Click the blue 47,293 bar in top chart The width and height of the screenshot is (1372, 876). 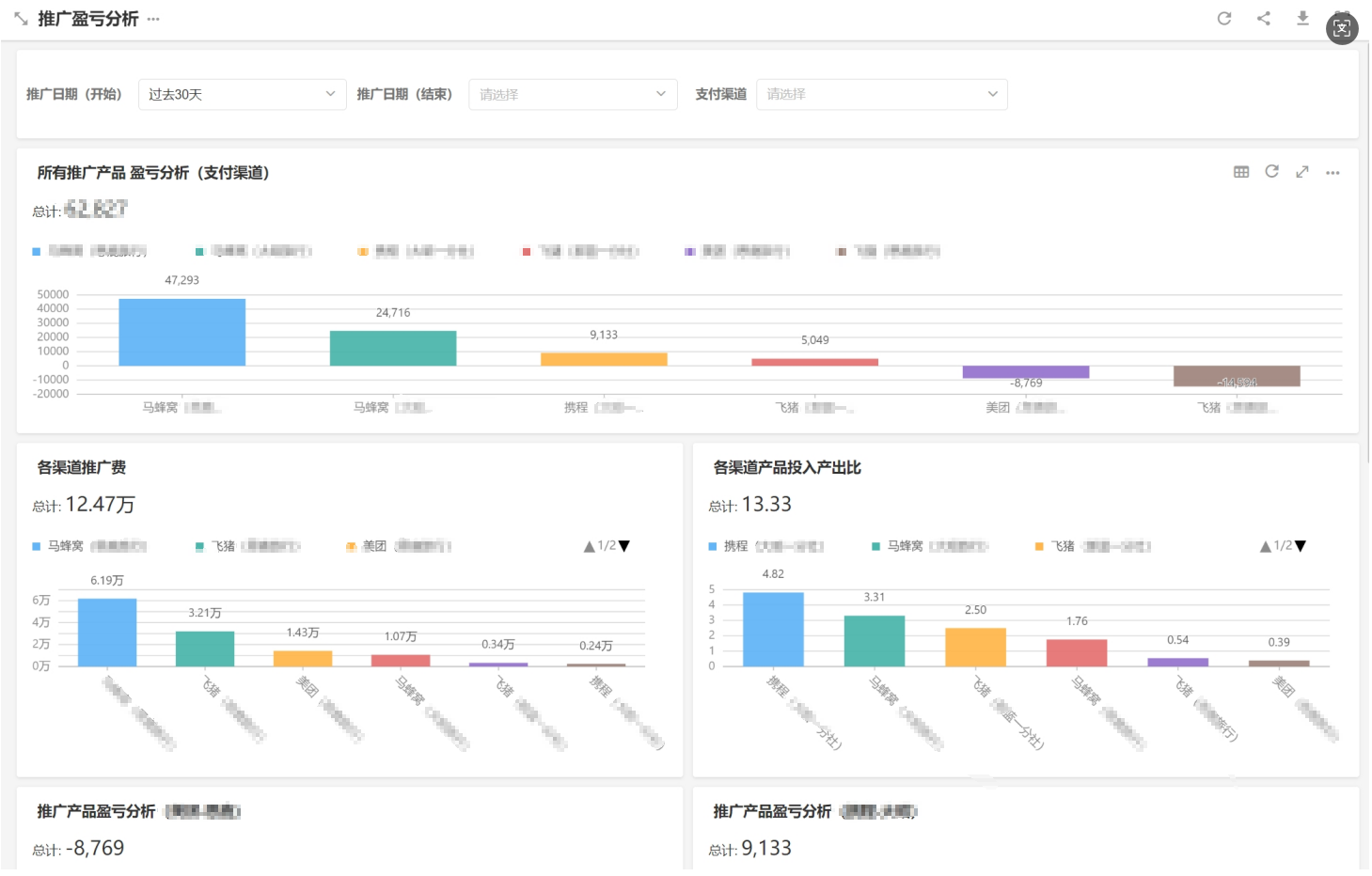(x=181, y=332)
